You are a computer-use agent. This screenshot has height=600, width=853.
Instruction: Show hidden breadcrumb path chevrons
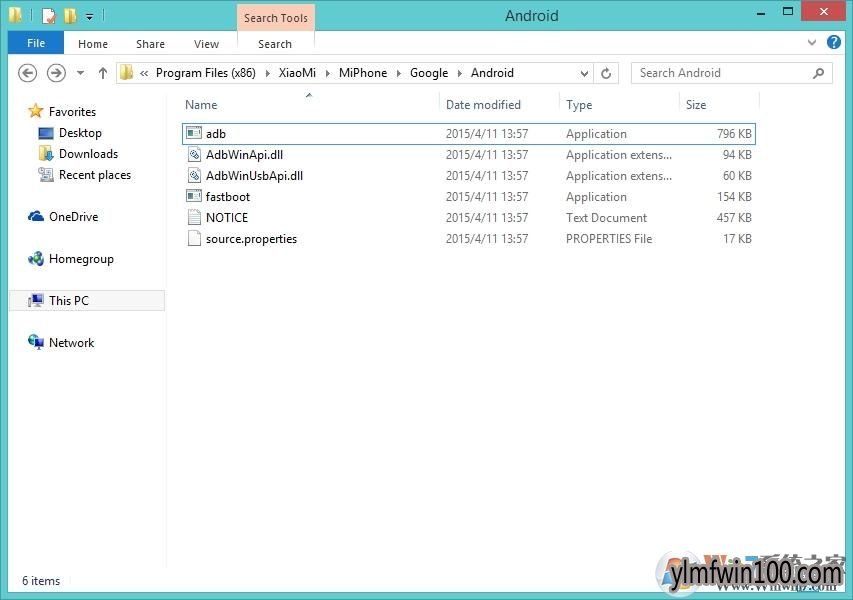tap(144, 73)
